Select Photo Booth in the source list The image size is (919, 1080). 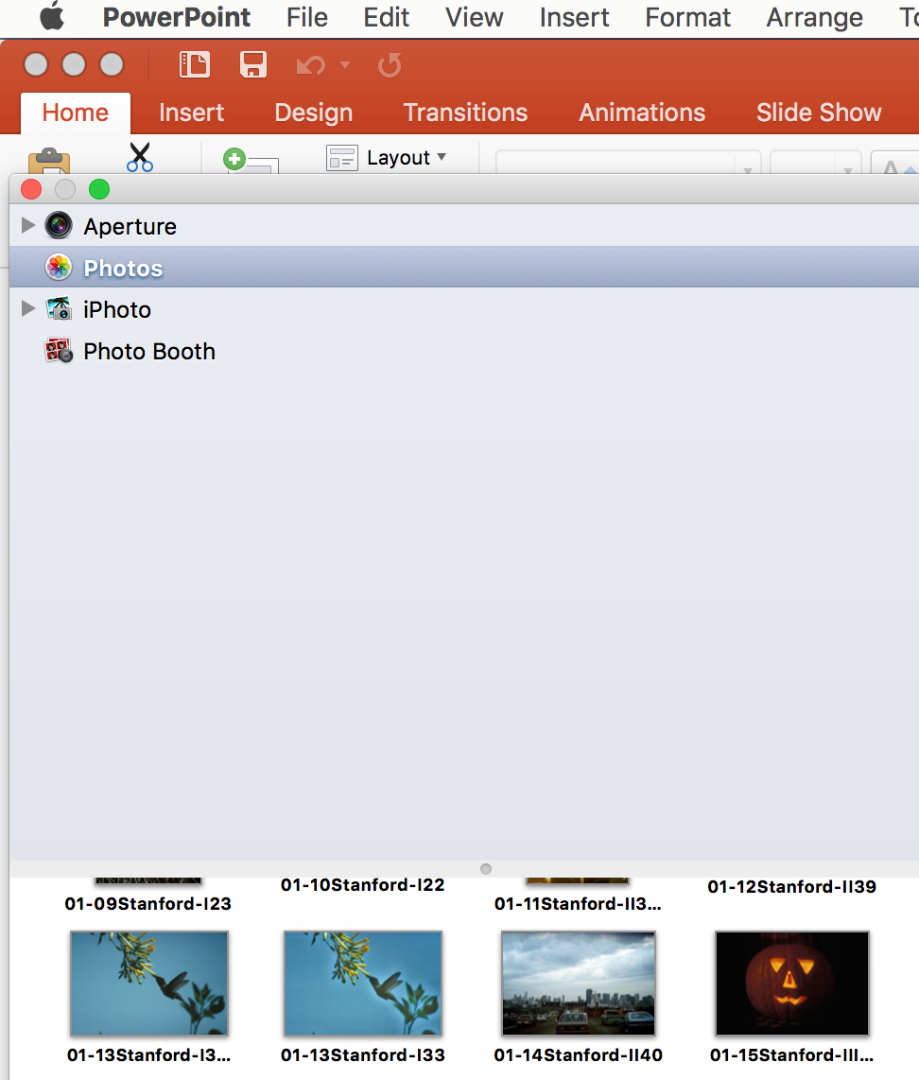[149, 351]
